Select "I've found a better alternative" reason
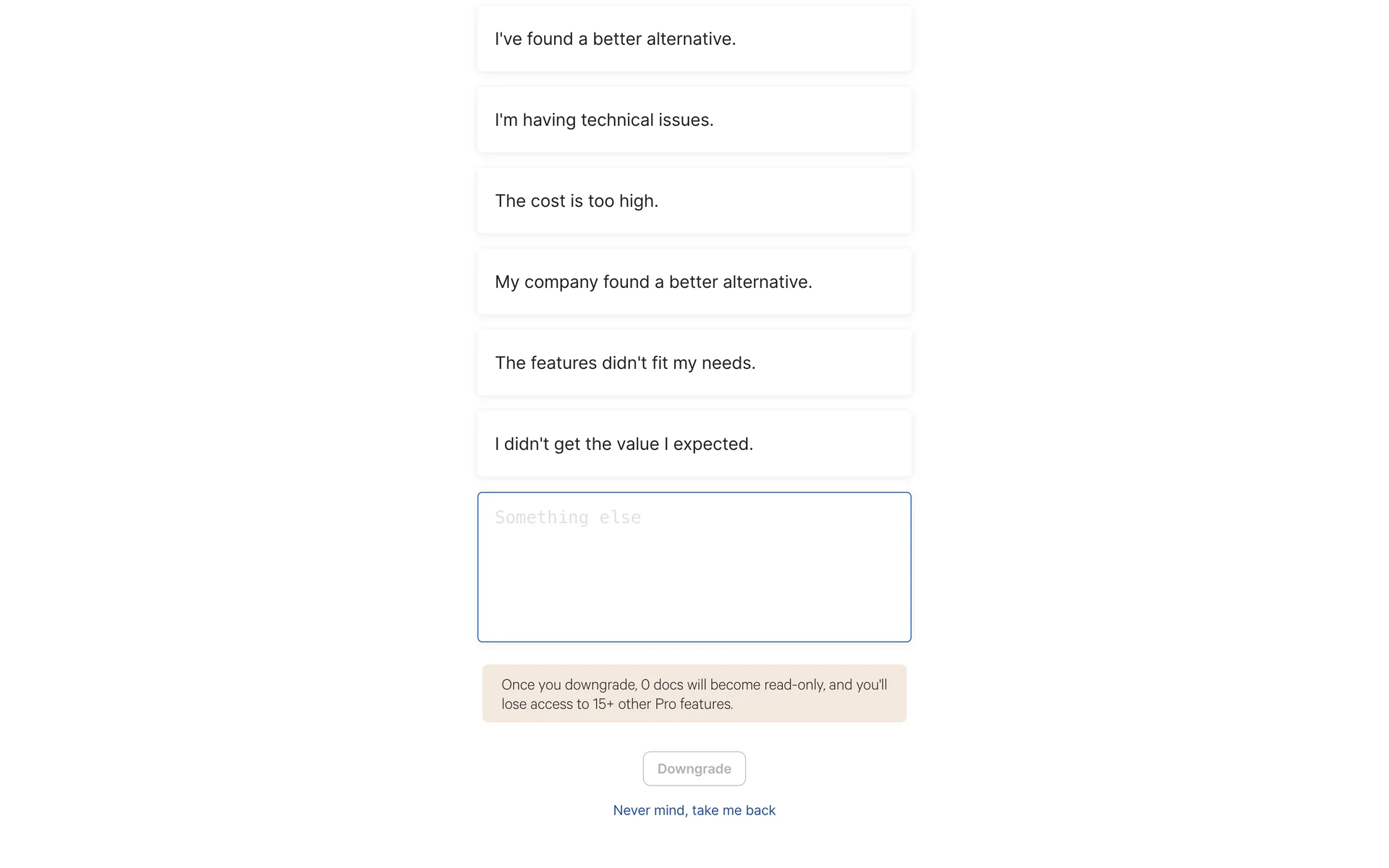Image resolution: width=1389 pixels, height=868 pixels. 694,39
